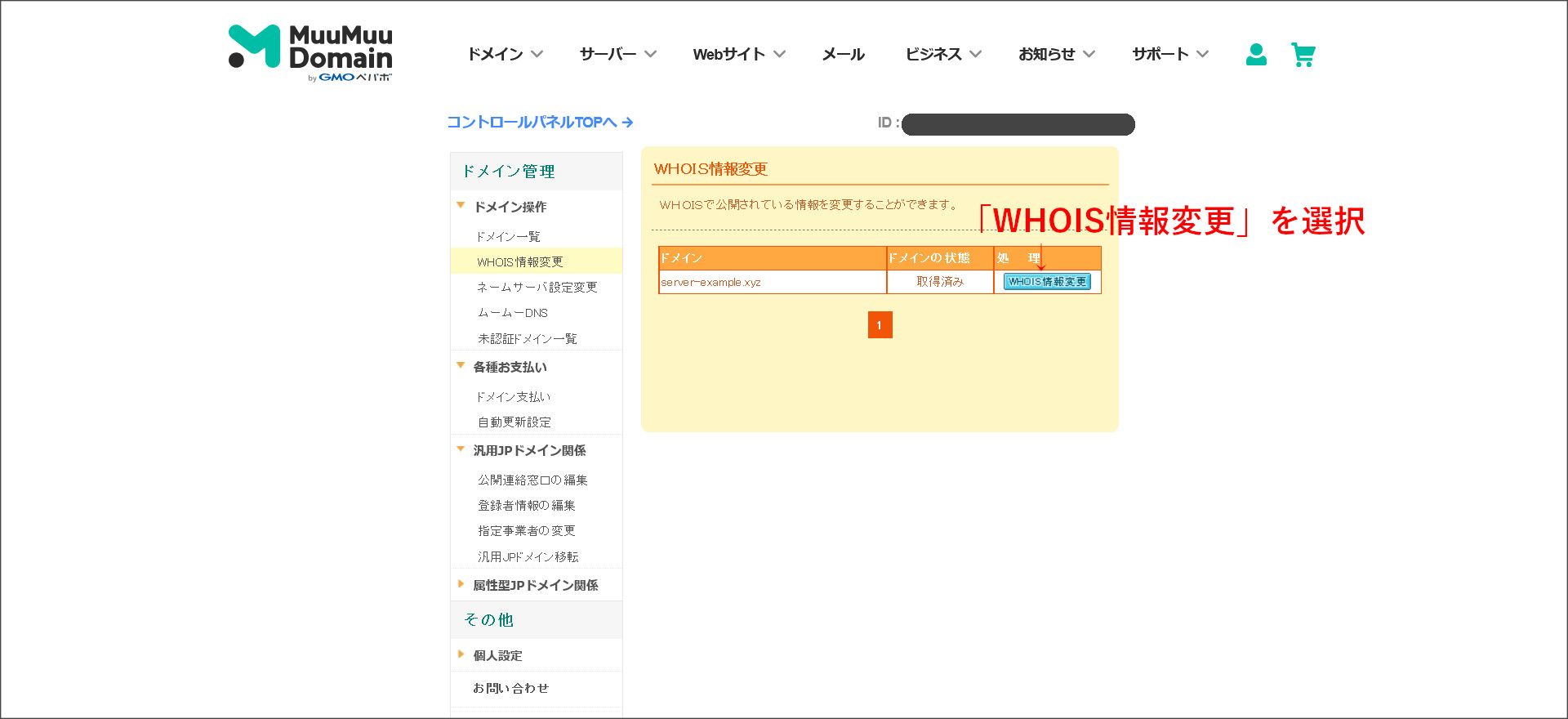Screen dimensions: 1568x719
Task: Expand the 属性型JPドメイン関係 section
Action: click(528, 585)
